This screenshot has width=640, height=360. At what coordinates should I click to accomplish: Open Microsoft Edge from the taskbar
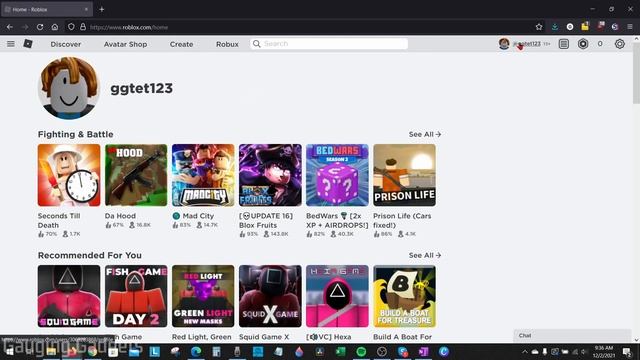pyautogui.click(x=196, y=351)
